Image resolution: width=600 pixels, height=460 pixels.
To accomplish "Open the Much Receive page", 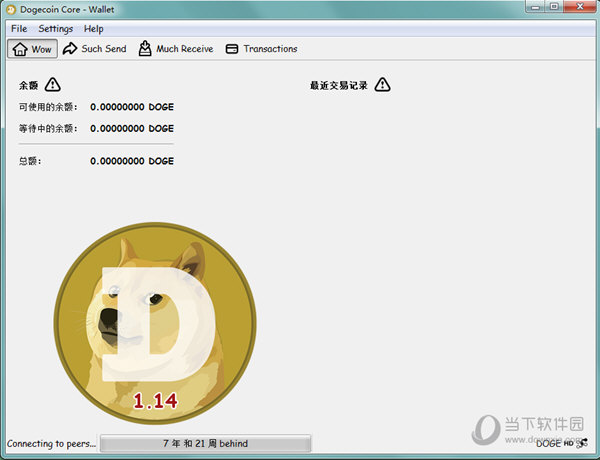I will [176, 49].
